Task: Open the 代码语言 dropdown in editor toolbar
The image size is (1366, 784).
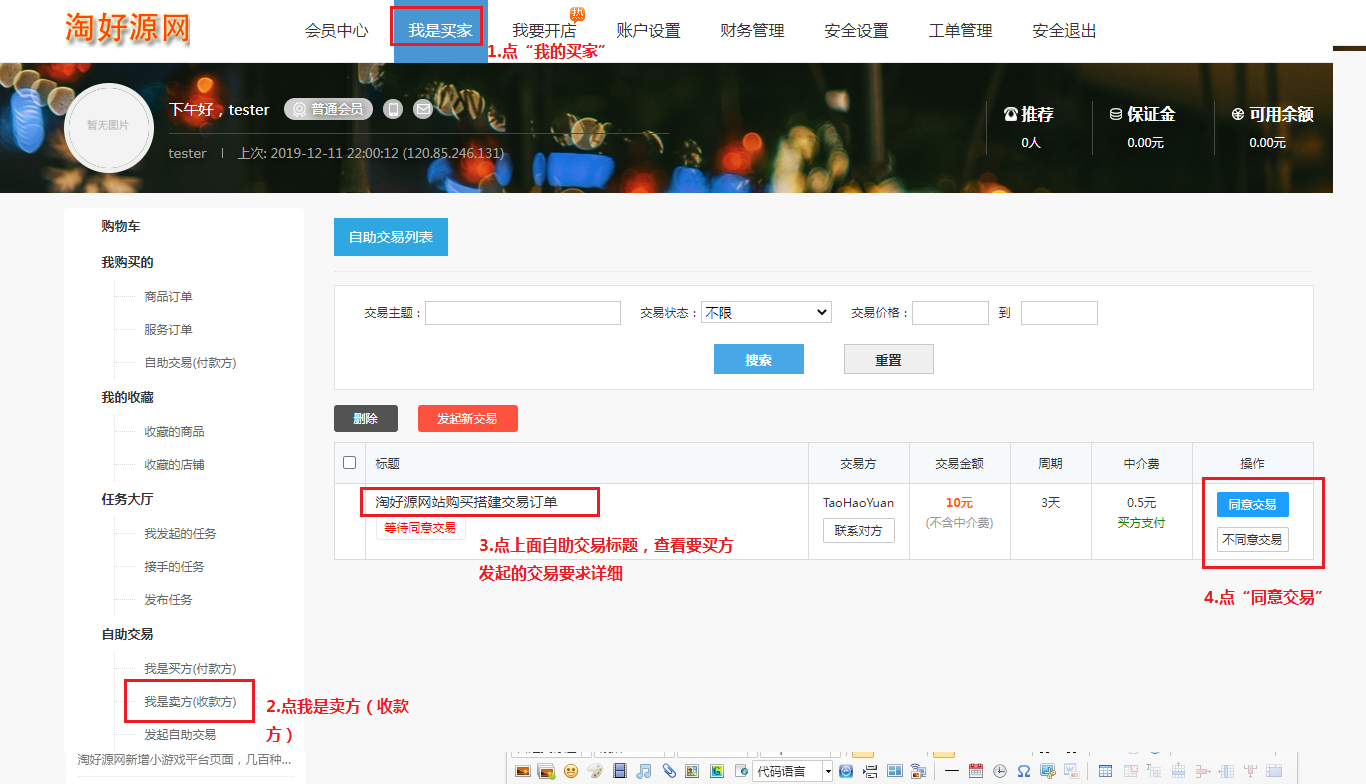Action: click(x=793, y=771)
